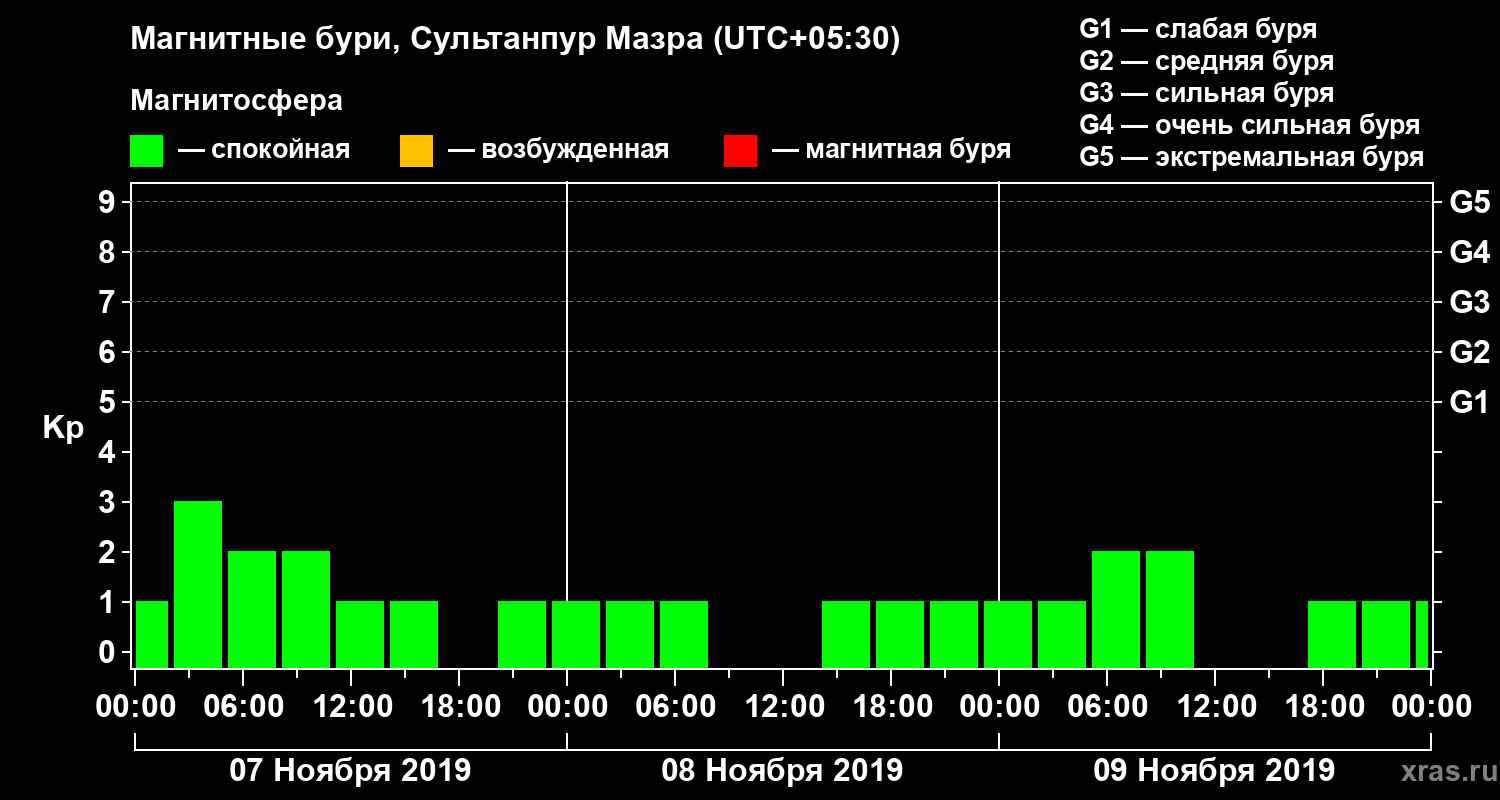Click the 'G4' label on the right axis

[1470, 252]
